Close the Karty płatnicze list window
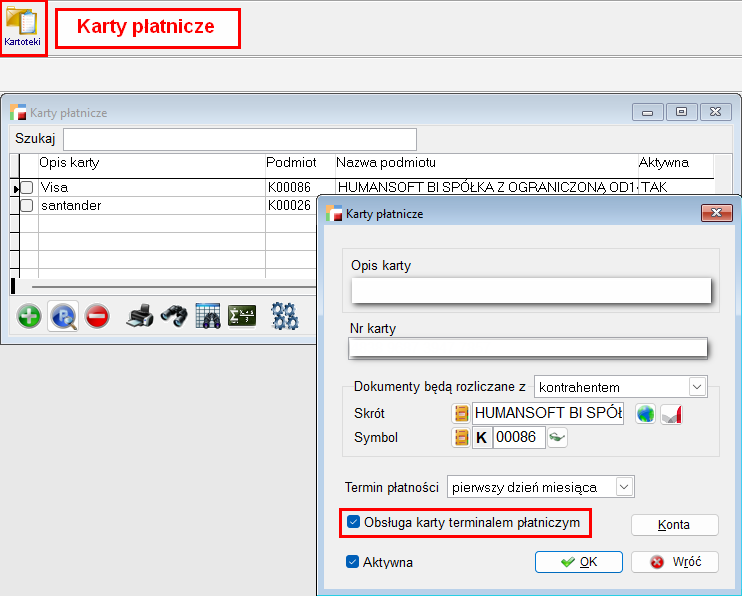Viewport: 742px width, 596px height. pos(716,112)
